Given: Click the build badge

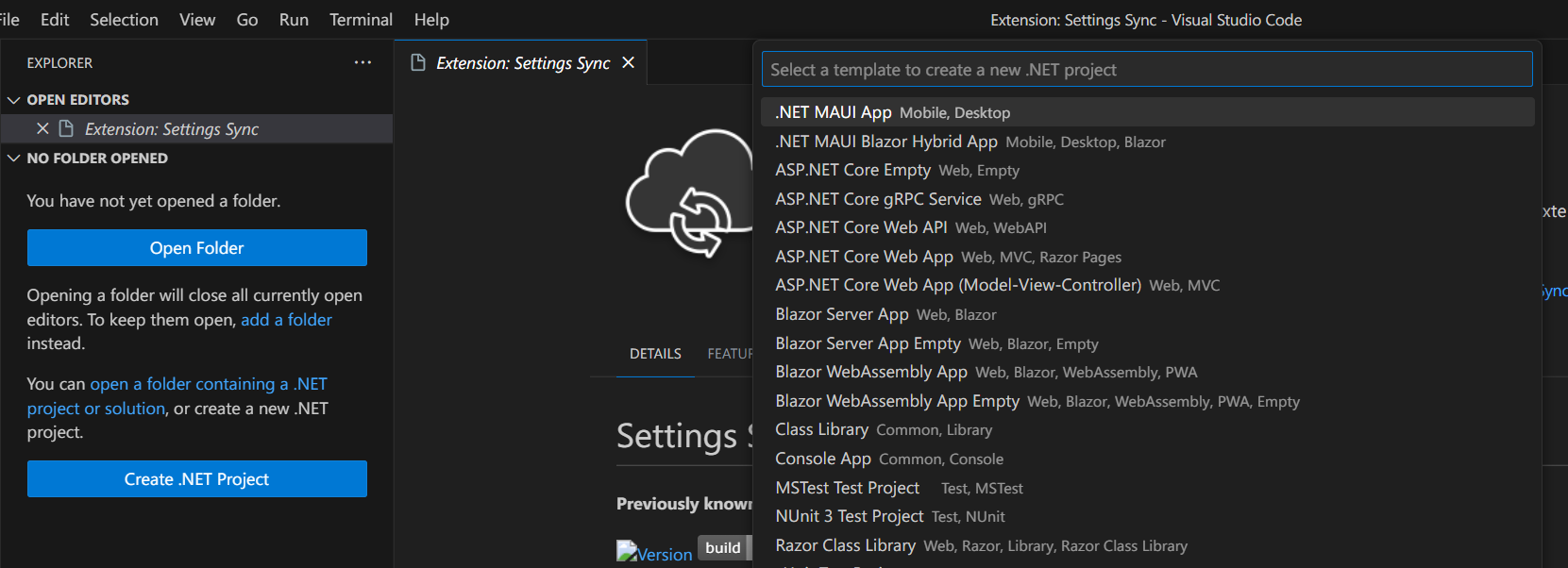Looking at the screenshot, I should 723,547.
